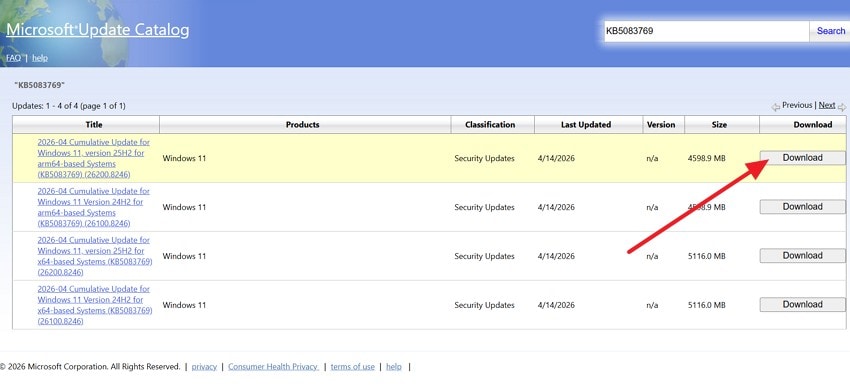Screen dimensions: 850x390
Task: Click the "KB5083769" search term heading
Action: pyautogui.click(x=40, y=85)
